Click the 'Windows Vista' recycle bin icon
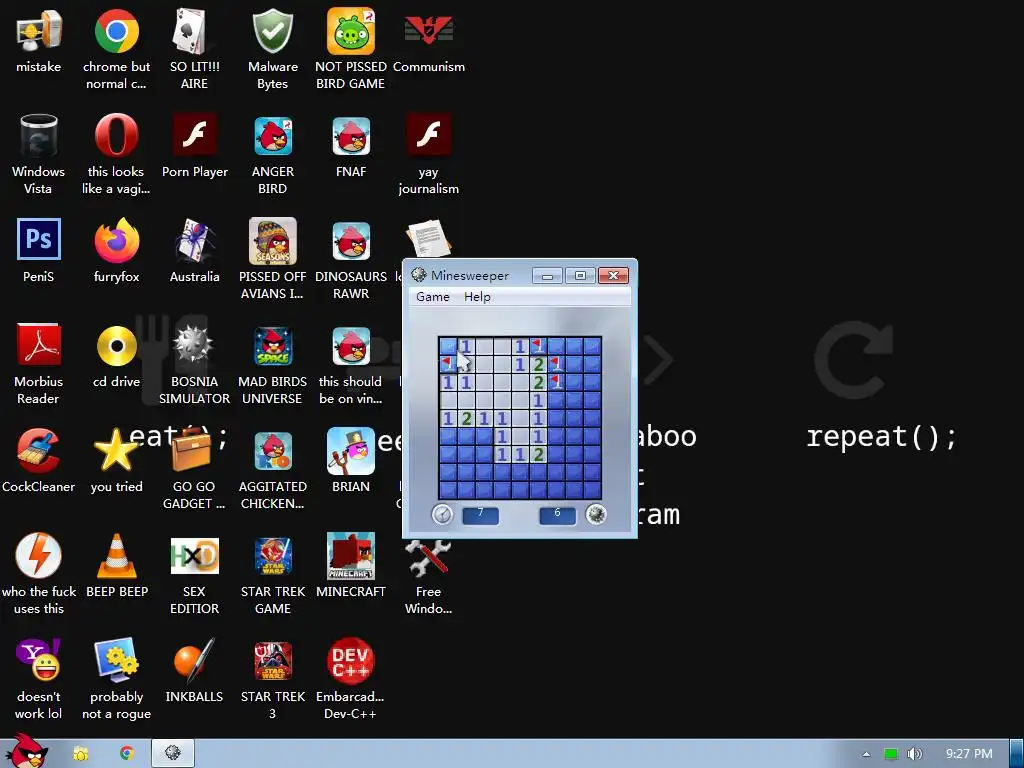The height and width of the screenshot is (768, 1024). [x=38, y=136]
